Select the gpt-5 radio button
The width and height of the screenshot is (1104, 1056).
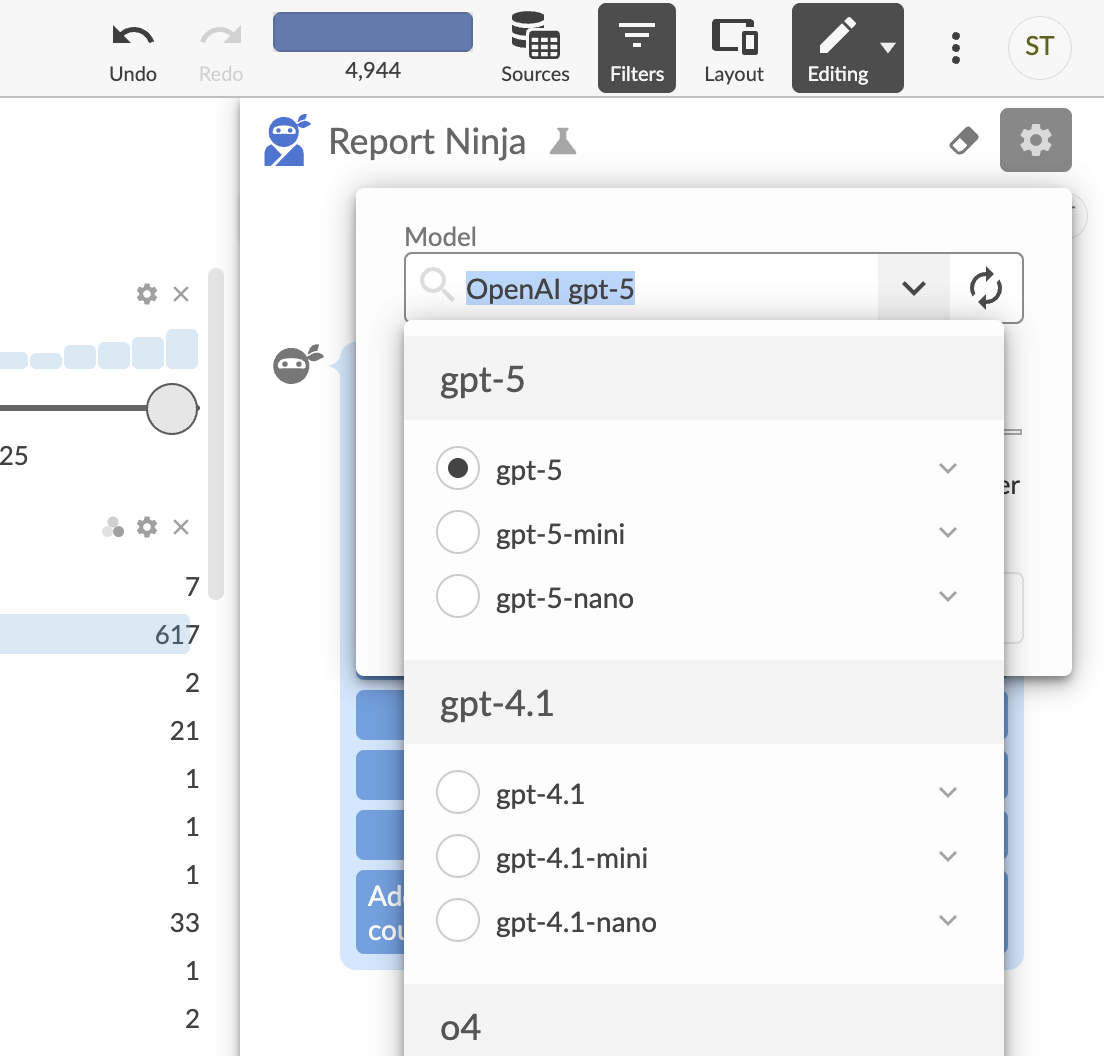click(x=458, y=468)
